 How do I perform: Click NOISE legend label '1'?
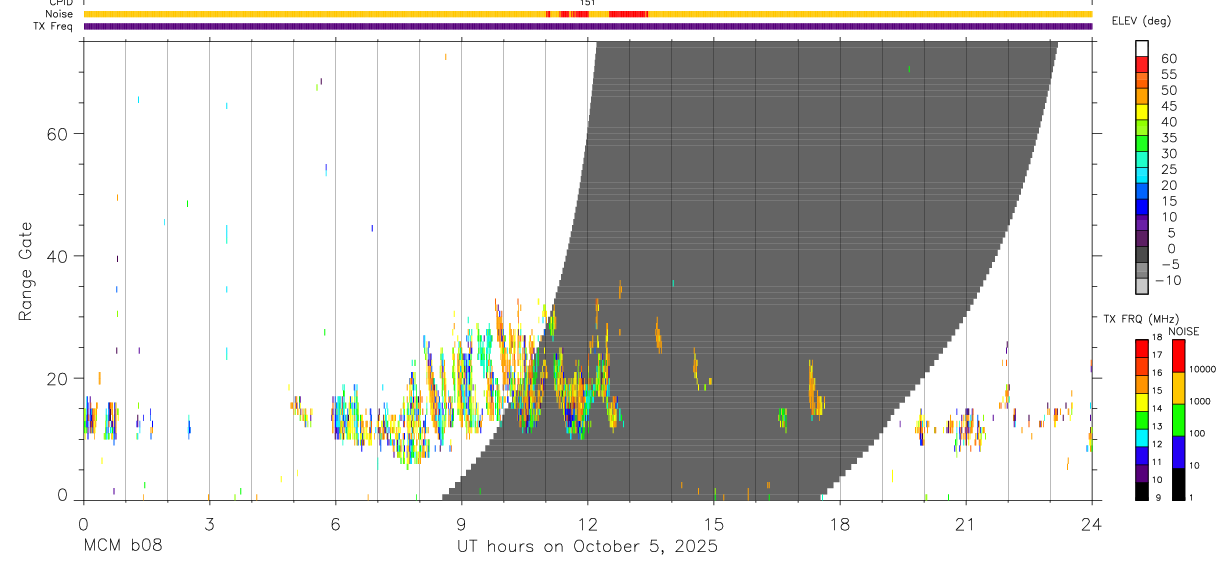tap(1191, 497)
